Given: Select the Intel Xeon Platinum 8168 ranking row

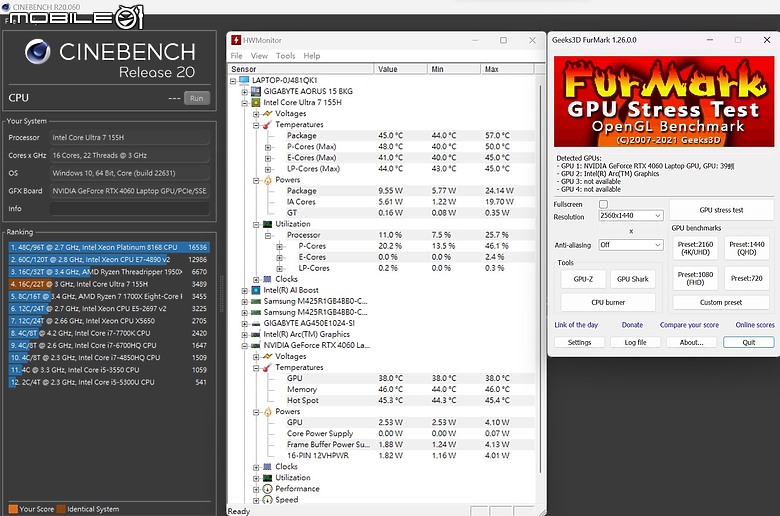Looking at the screenshot, I should 108,247.
